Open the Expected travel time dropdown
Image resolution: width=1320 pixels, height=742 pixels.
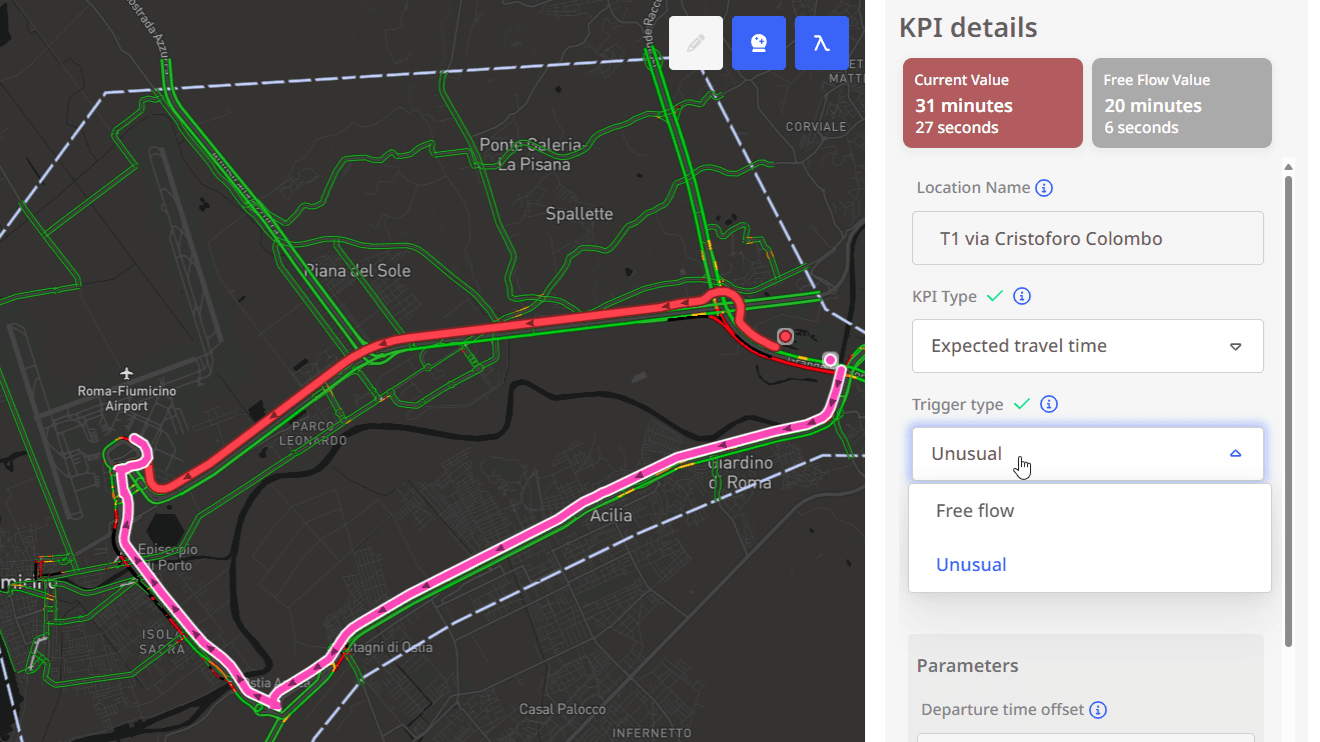[1087, 346]
